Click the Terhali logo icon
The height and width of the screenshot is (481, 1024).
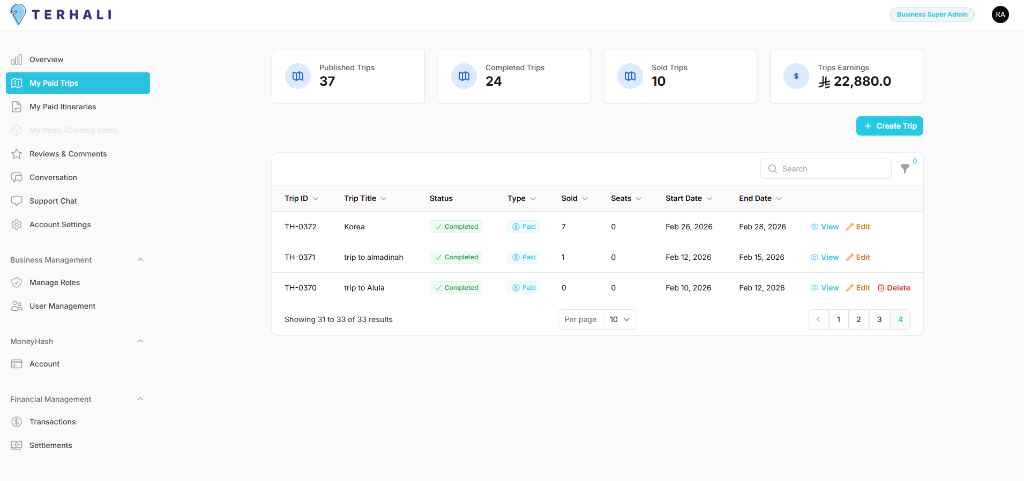coord(19,14)
